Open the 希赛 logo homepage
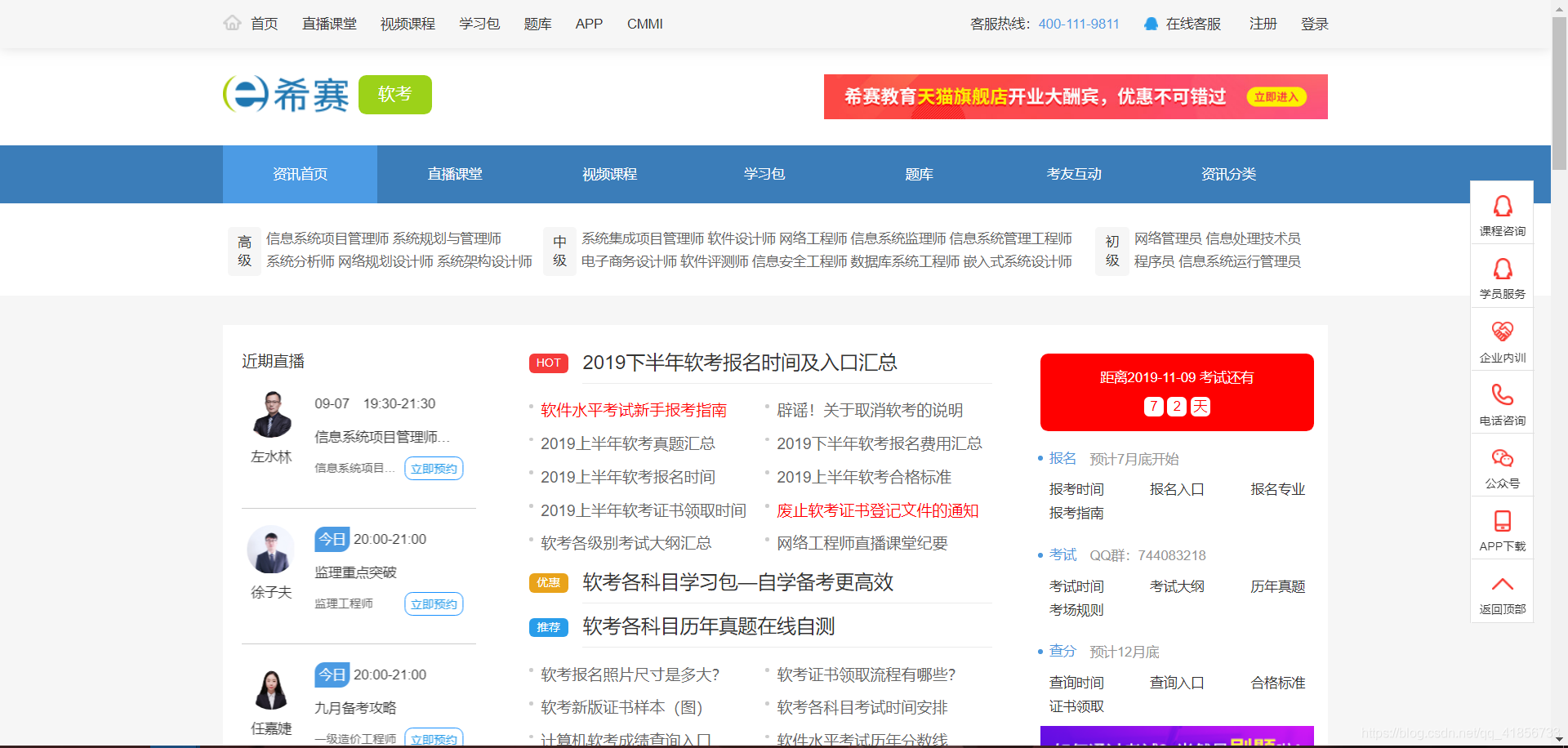The width and height of the screenshot is (1568, 748). [286, 95]
